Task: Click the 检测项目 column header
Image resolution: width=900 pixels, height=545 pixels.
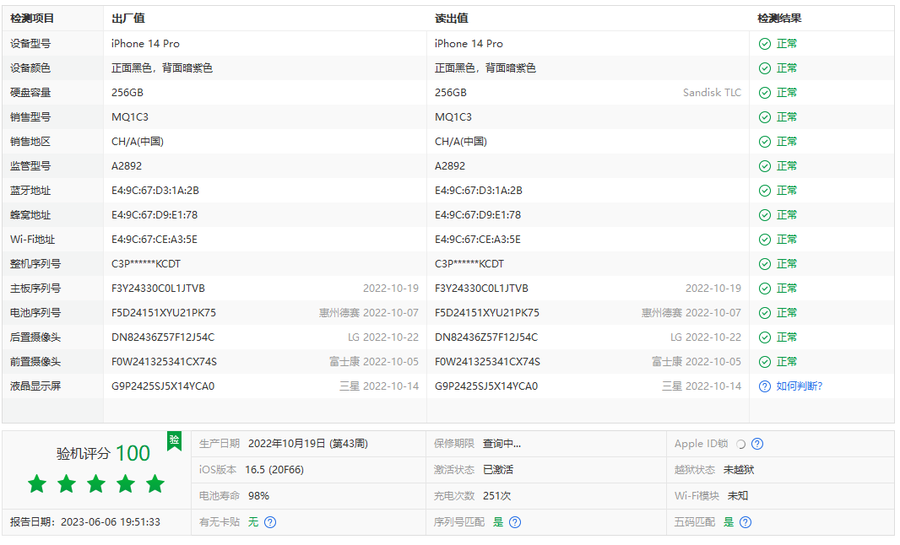Action: tap(32, 18)
